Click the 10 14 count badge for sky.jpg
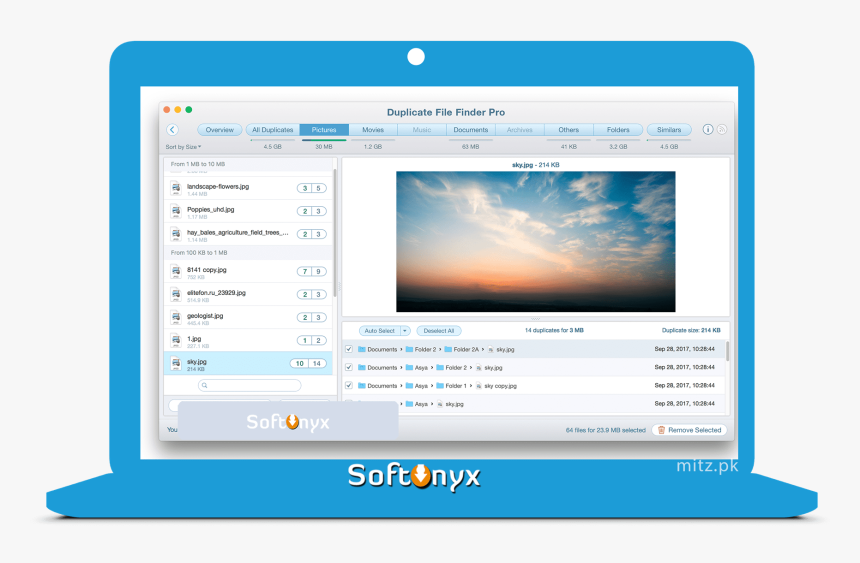Viewport: 860px width, 563px height. point(308,363)
